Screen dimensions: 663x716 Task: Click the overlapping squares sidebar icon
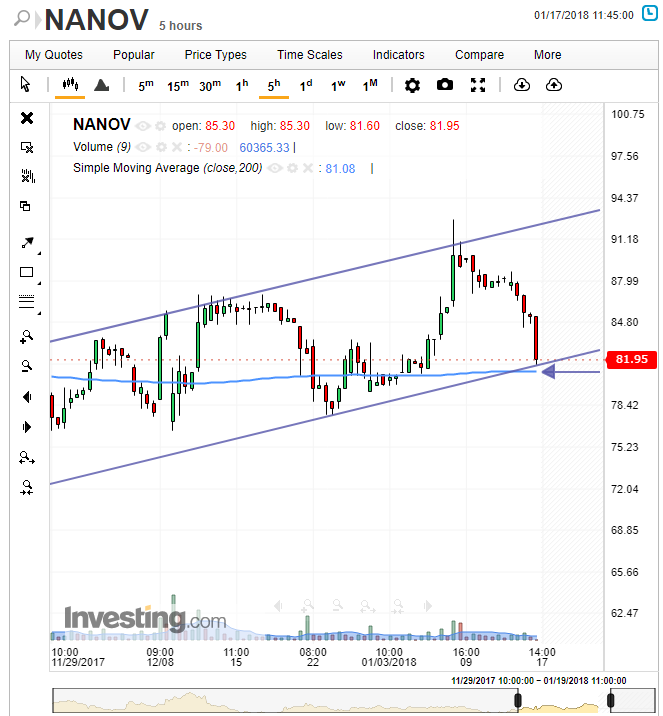[x=25, y=206]
